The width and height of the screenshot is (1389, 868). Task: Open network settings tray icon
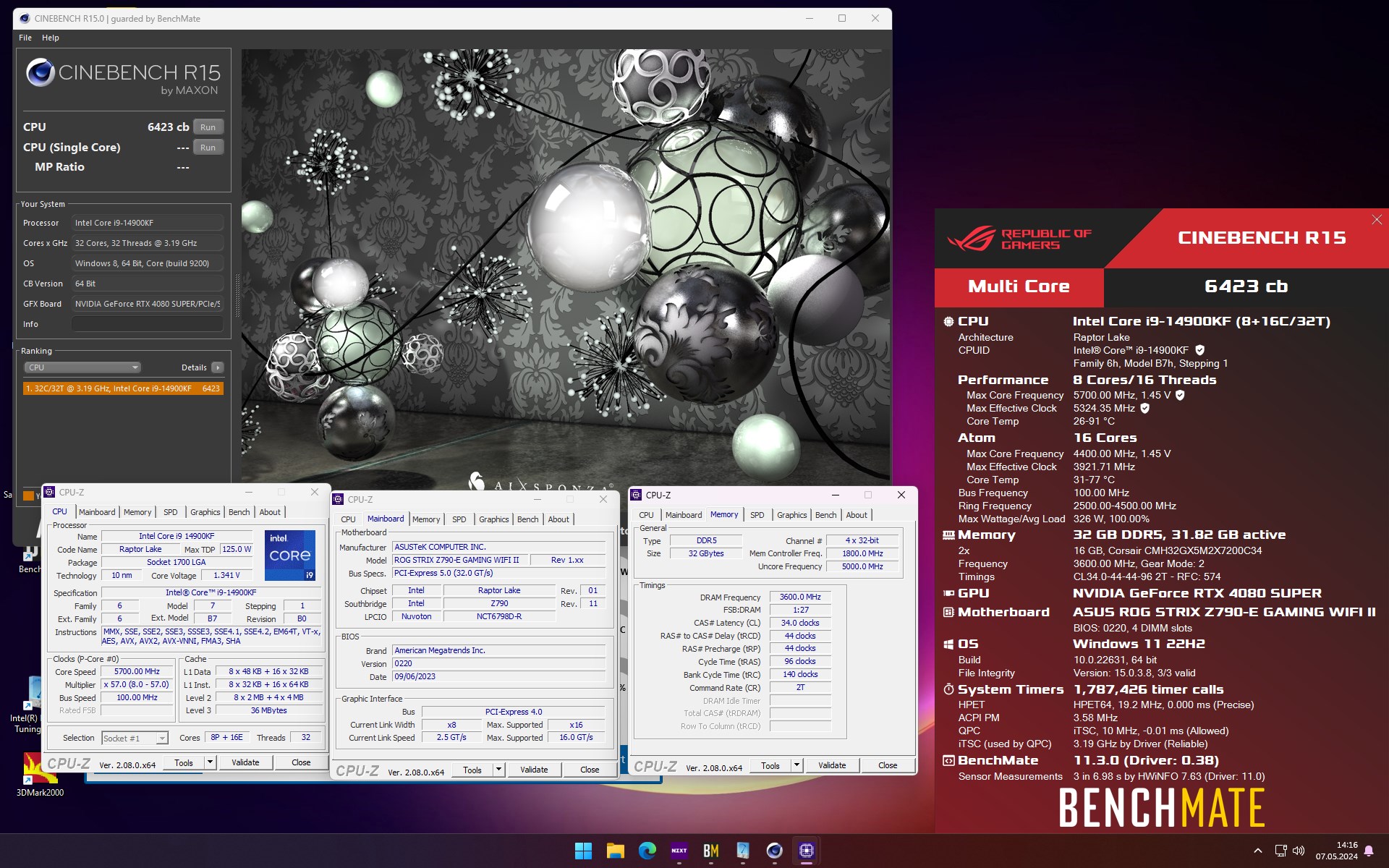tap(1280, 851)
